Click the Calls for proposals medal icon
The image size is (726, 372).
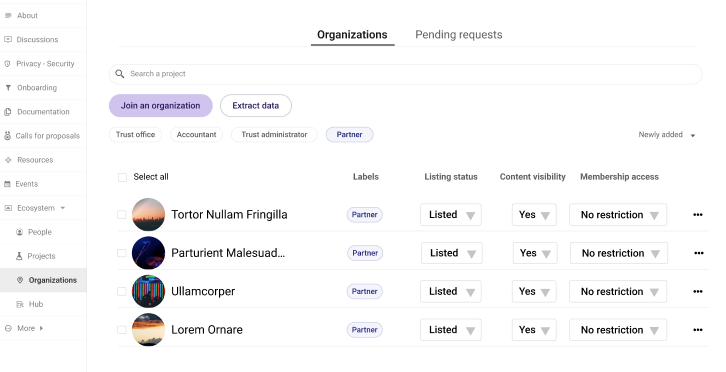pyautogui.click(x=7, y=136)
